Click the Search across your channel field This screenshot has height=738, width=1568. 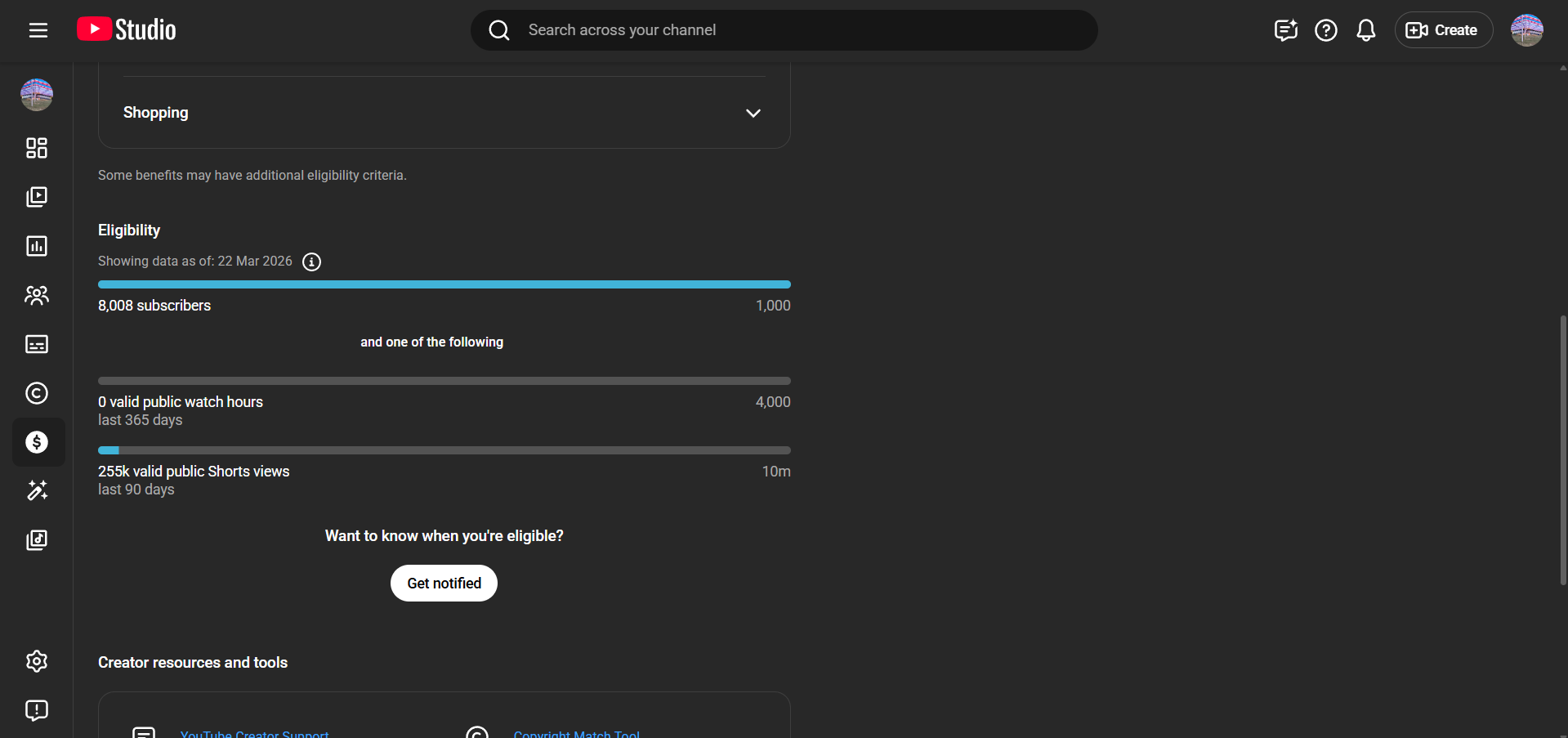(x=784, y=30)
